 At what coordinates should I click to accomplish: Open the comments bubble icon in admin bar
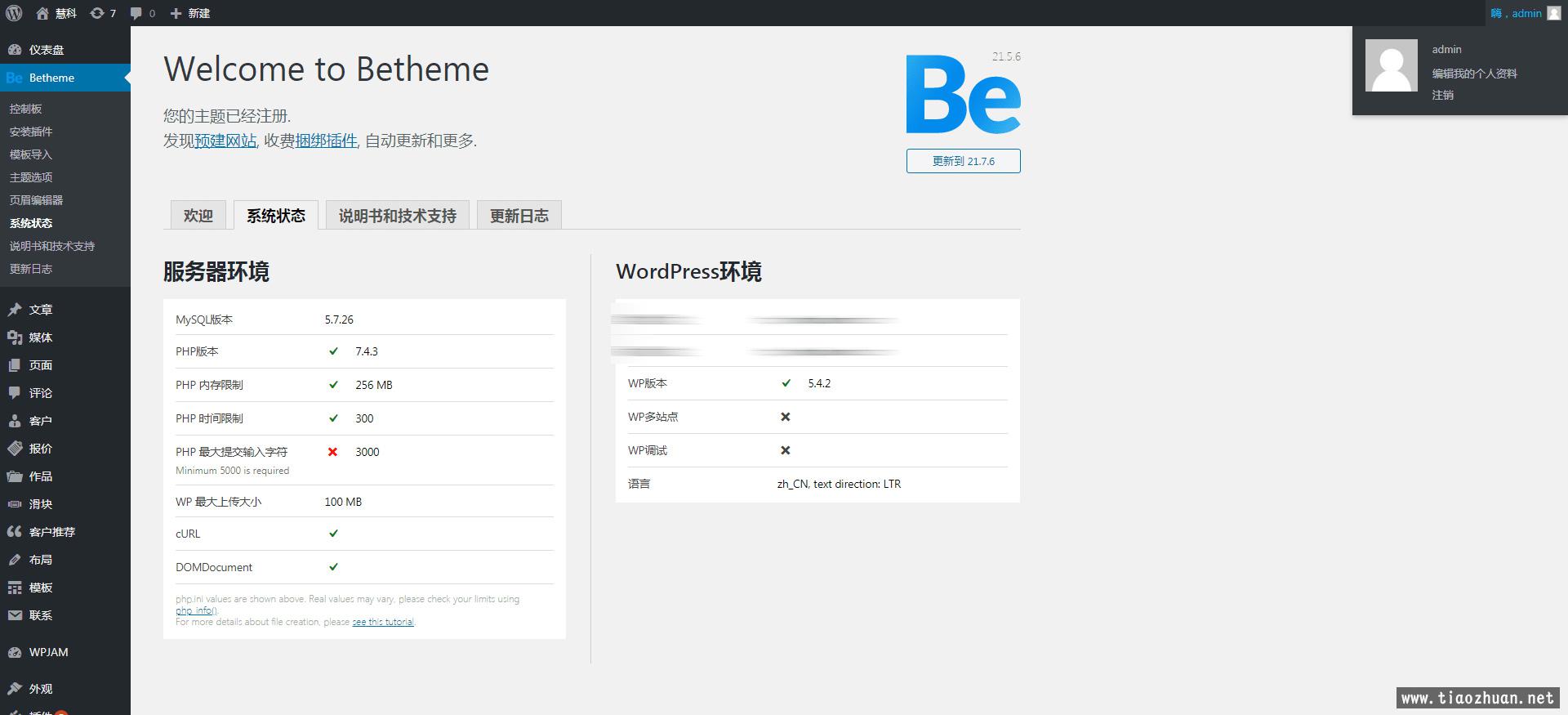[136, 13]
